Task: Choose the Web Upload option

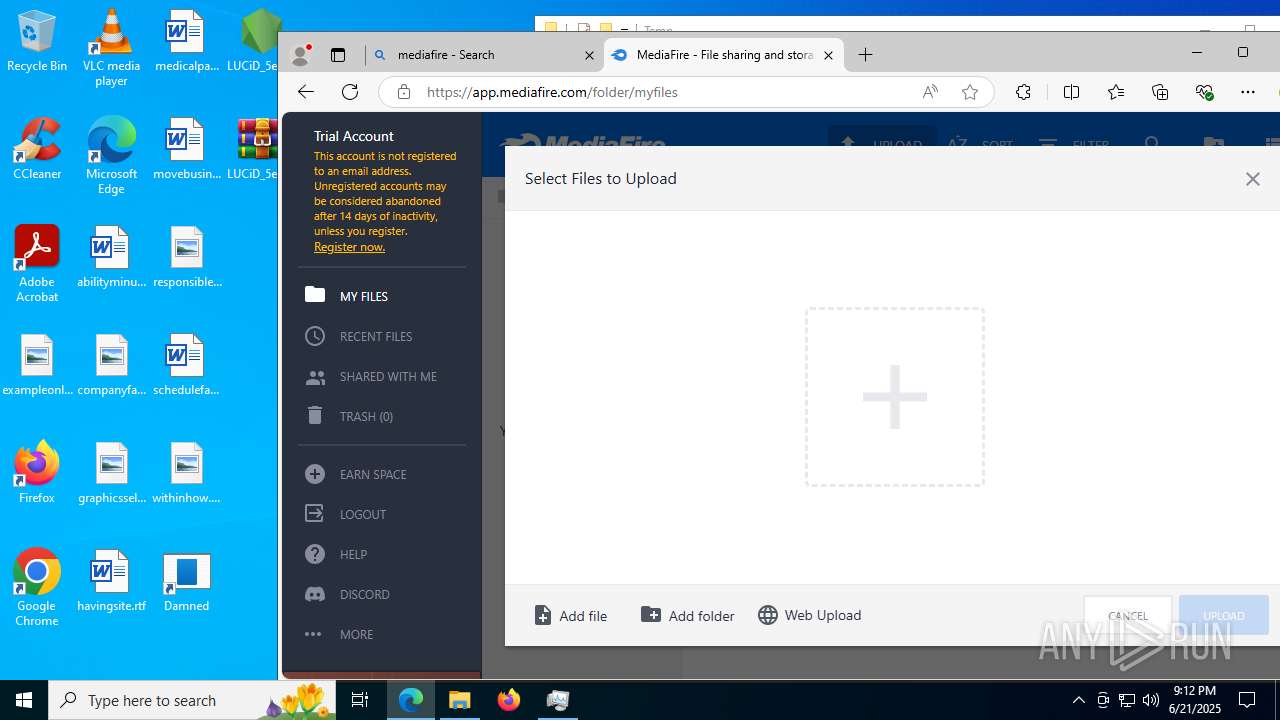Action: [x=810, y=615]
